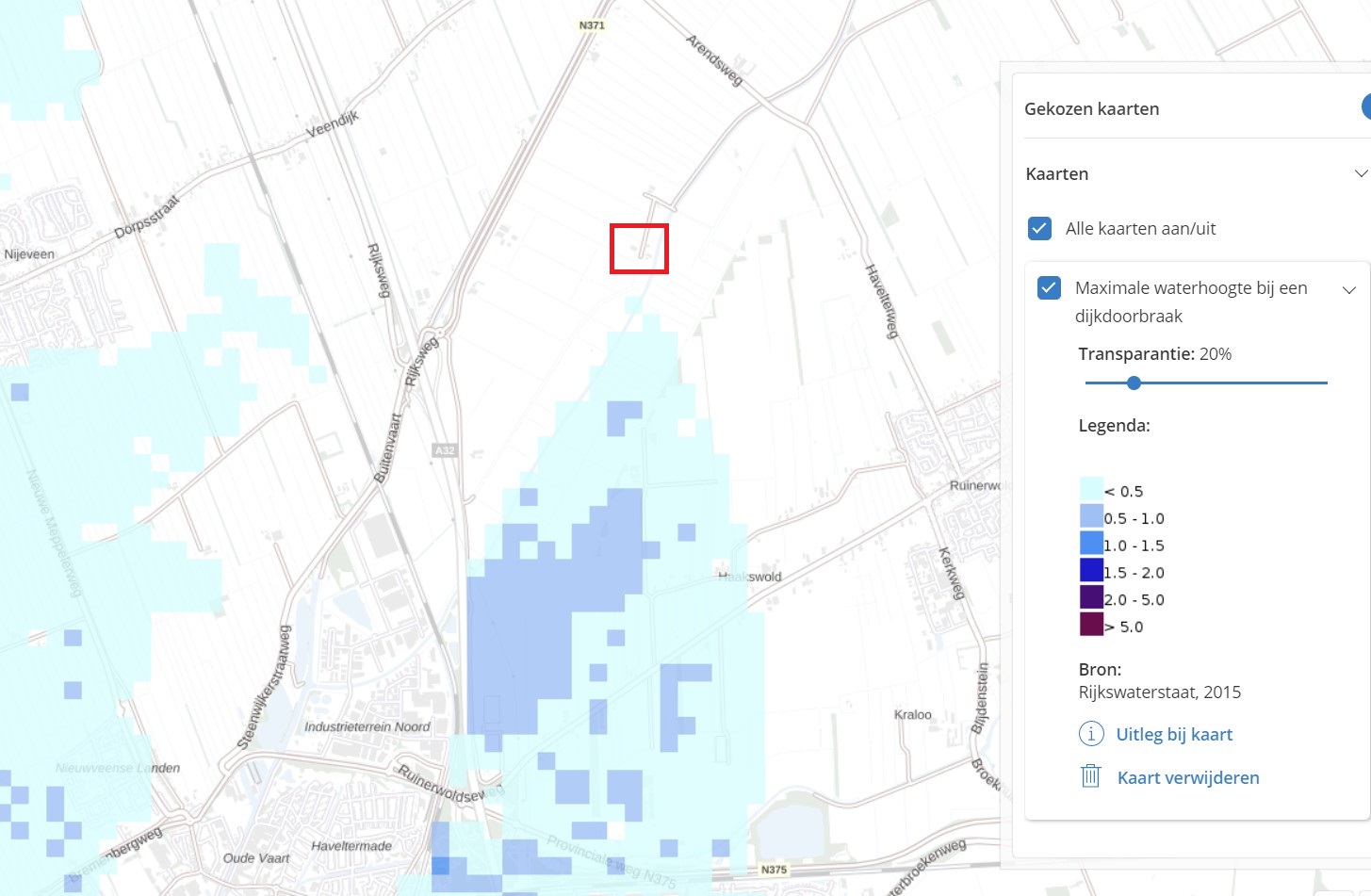Collapse the Maximale waterhoogte layer details
This screenshot has width=1371, height=896.
coord(1348,289)
